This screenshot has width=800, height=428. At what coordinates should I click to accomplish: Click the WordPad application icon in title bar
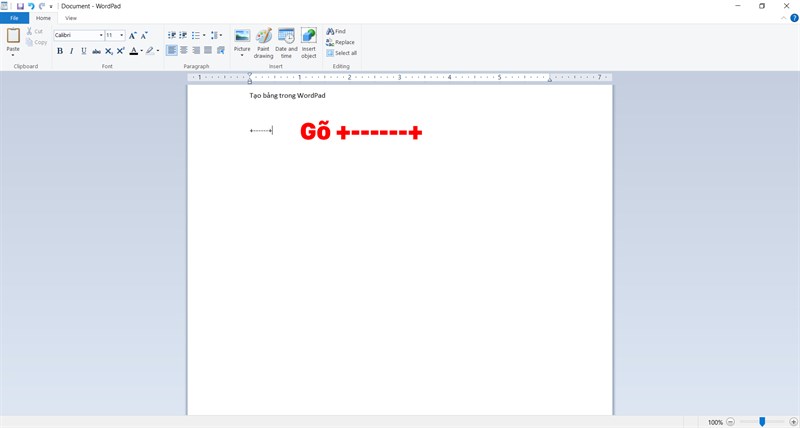[x=5, y=6]
